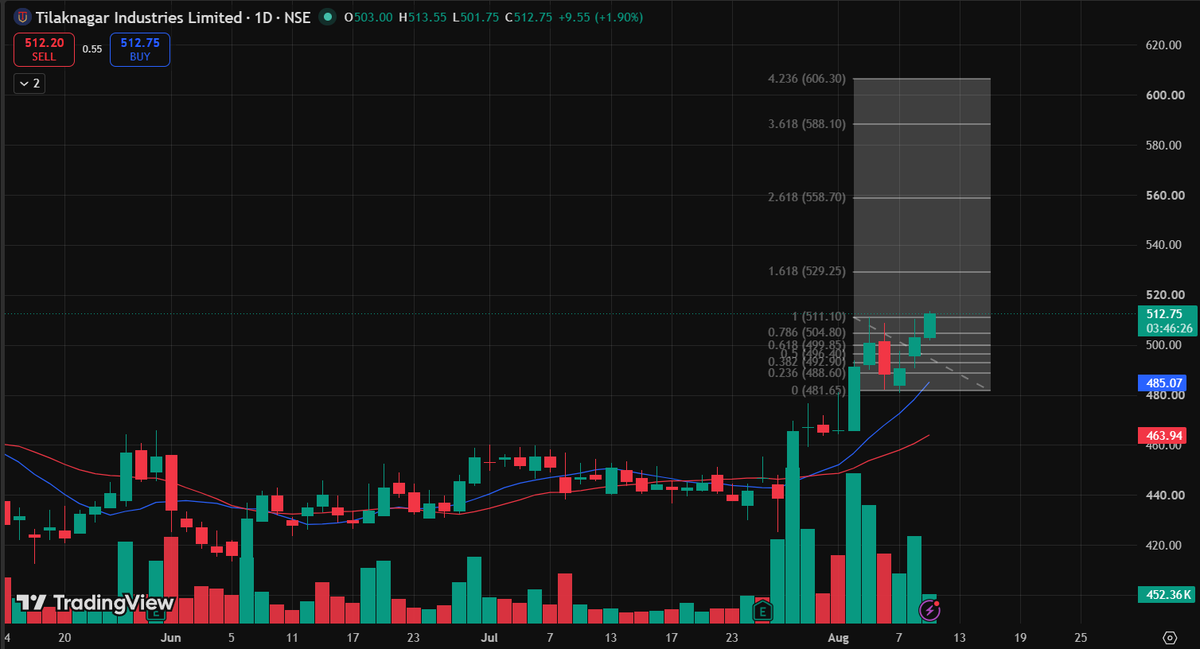Click the 420.00 price axis label
Image resolution: width=1200 pixels, height=649 pixels.
pos(1165,545)
